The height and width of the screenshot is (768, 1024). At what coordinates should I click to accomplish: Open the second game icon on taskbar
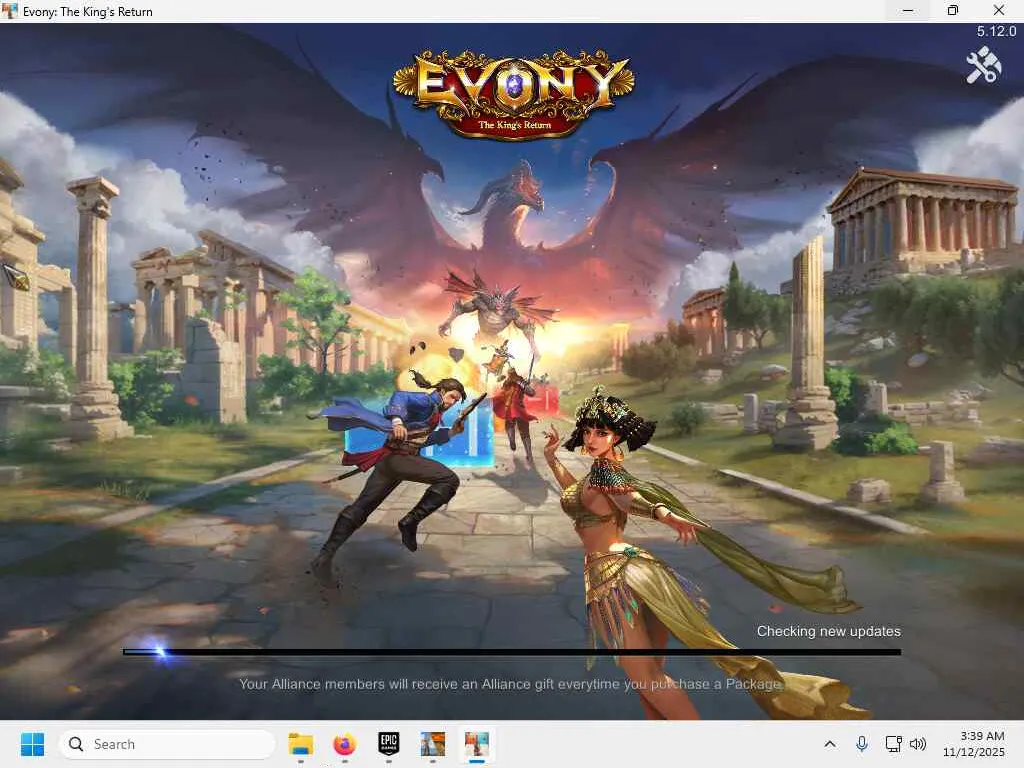click(x=433, y=744)
